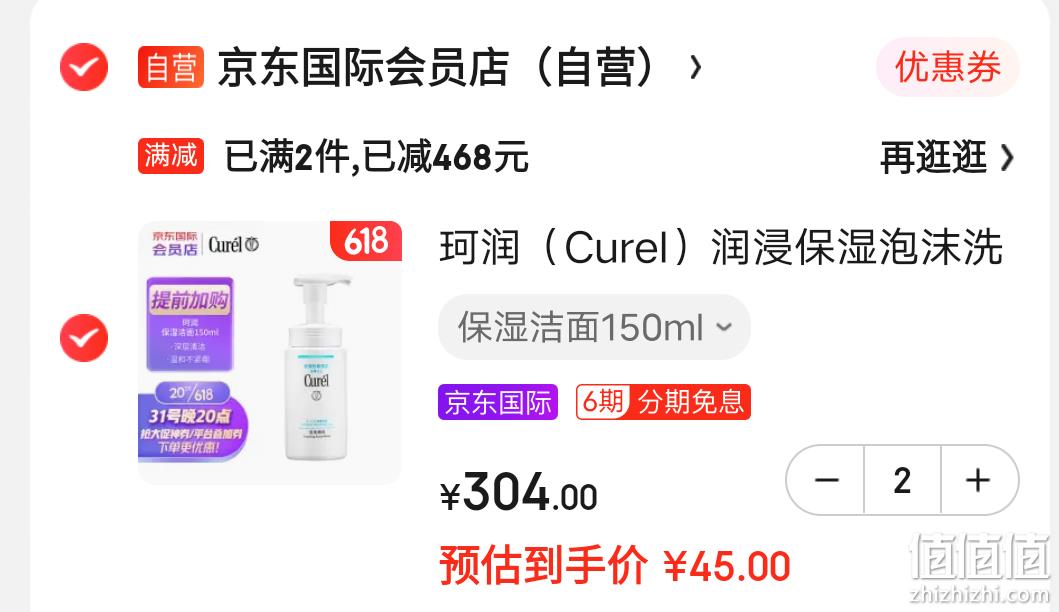This screenshot has height=612, width=1059.
Task: Open the 优惠券 coupon button
Action: pos(947,67)
